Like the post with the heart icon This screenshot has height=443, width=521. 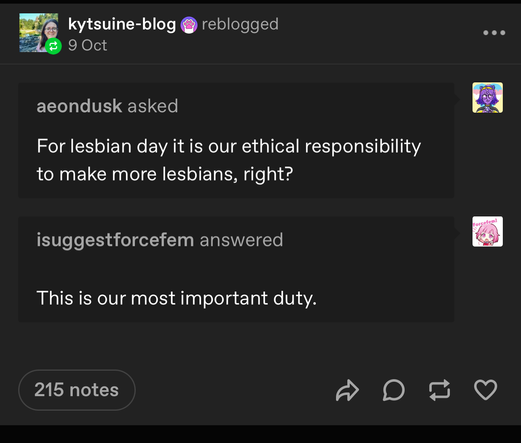486,390
